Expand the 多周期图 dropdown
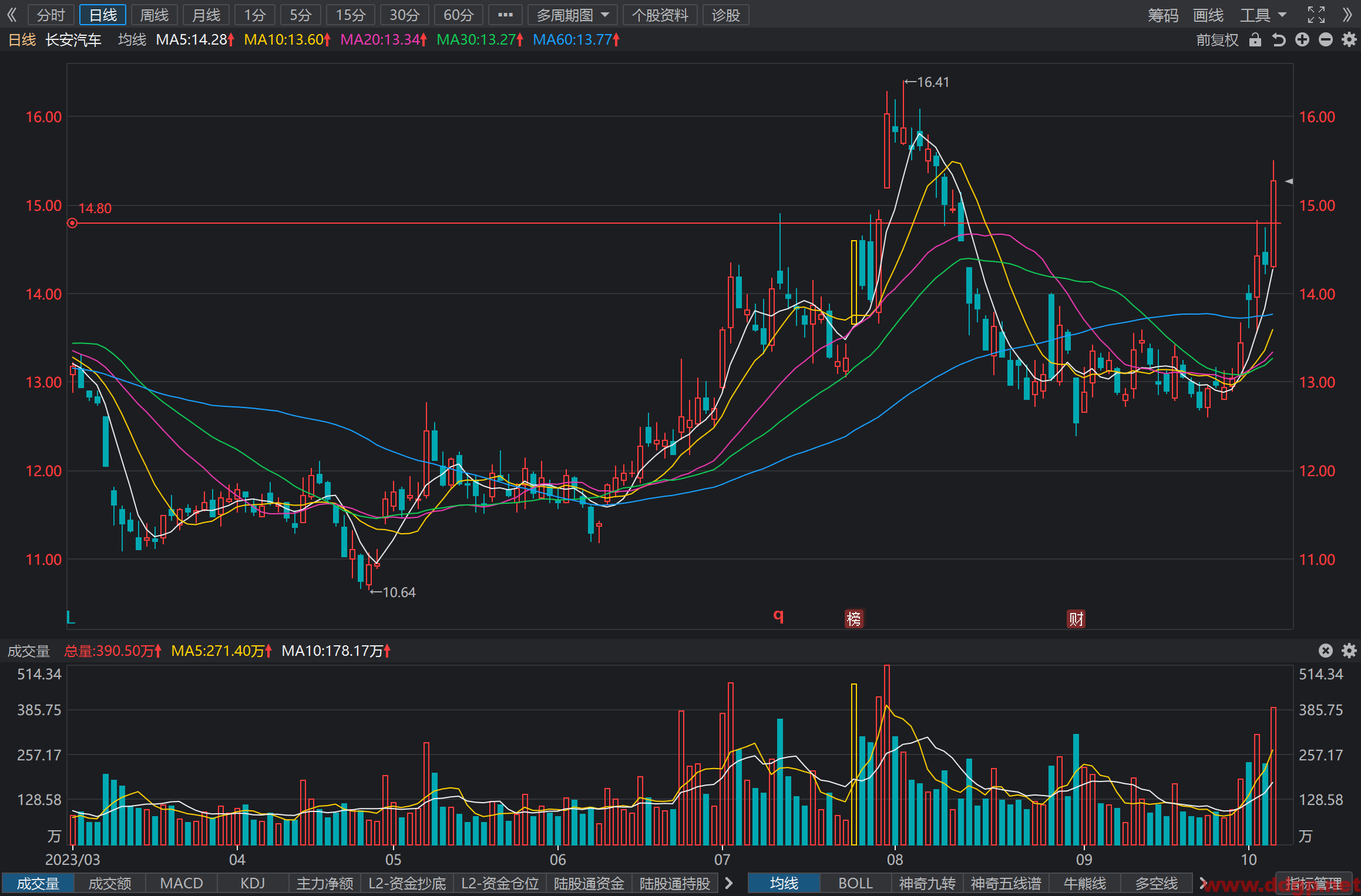The width and height of the screenshot is (1361, 896). (x=572, y=15)
